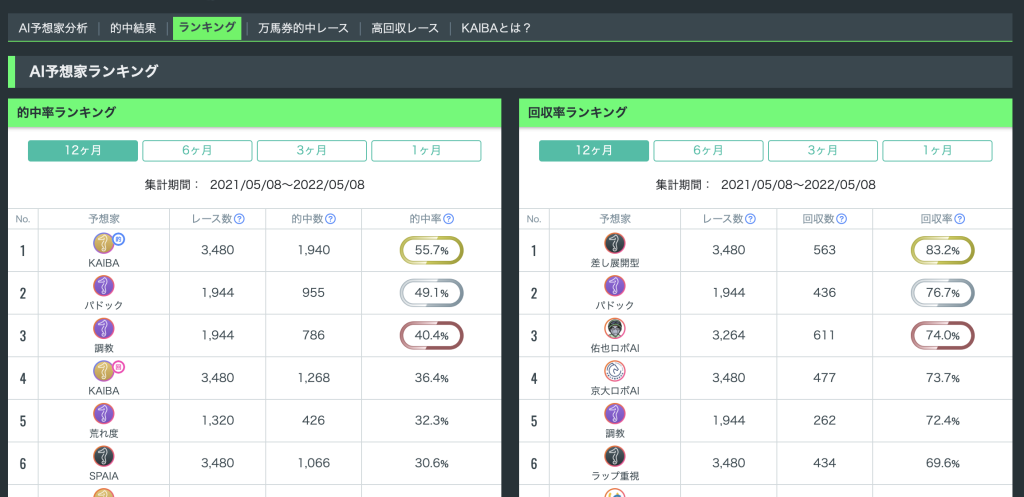
Task: Click the 76.7% silver recovery badge
Action: pyautogui.click(x=943, y=293)
